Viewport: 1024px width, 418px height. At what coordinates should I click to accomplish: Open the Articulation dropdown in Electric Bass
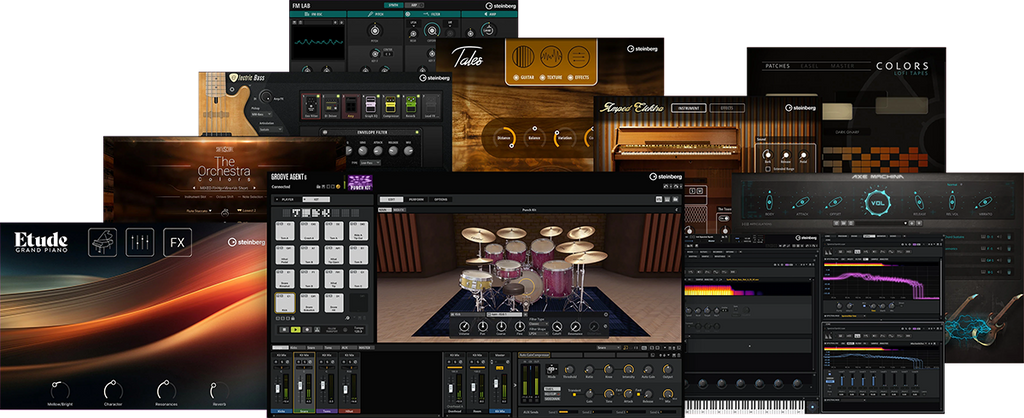271,129
